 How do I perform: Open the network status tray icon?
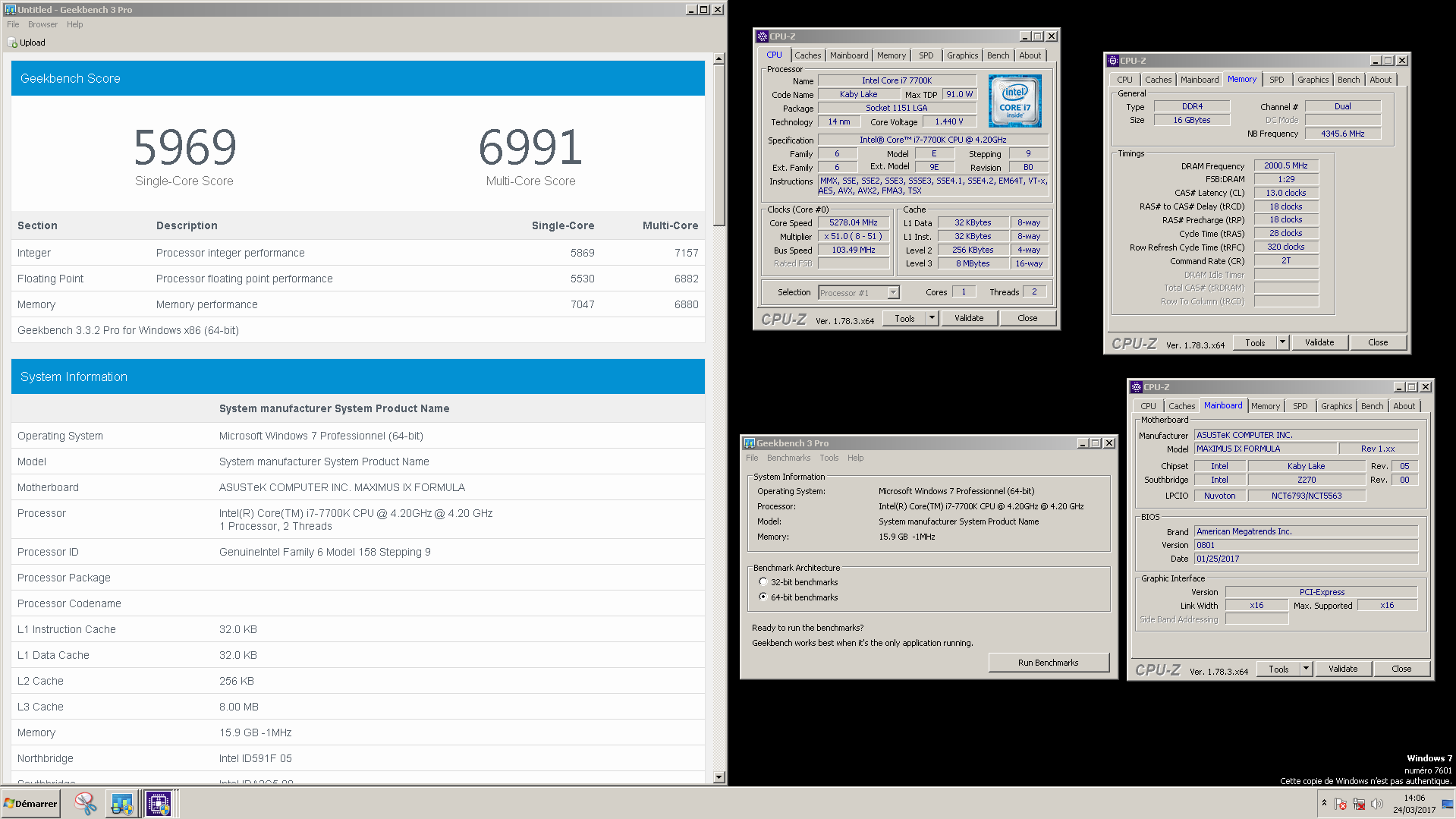(1359, 804)
